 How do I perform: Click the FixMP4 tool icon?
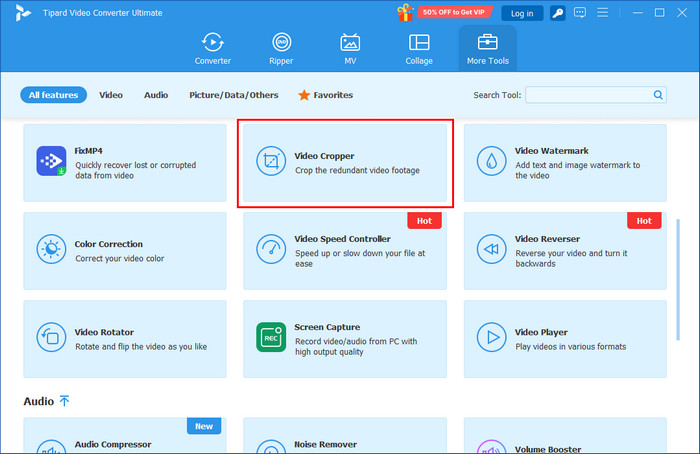(x=51, y=161)
